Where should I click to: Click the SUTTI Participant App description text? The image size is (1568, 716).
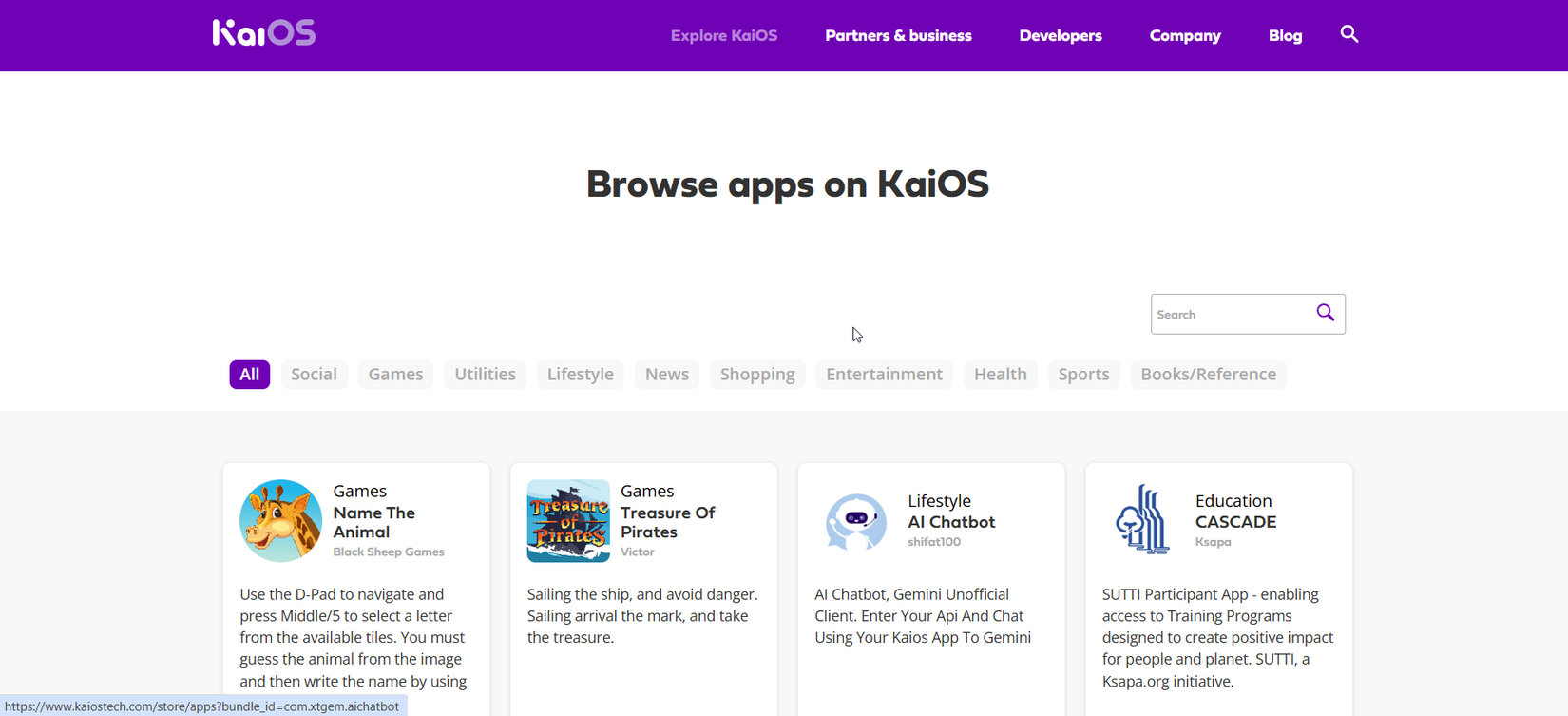tap(1217, 638)
